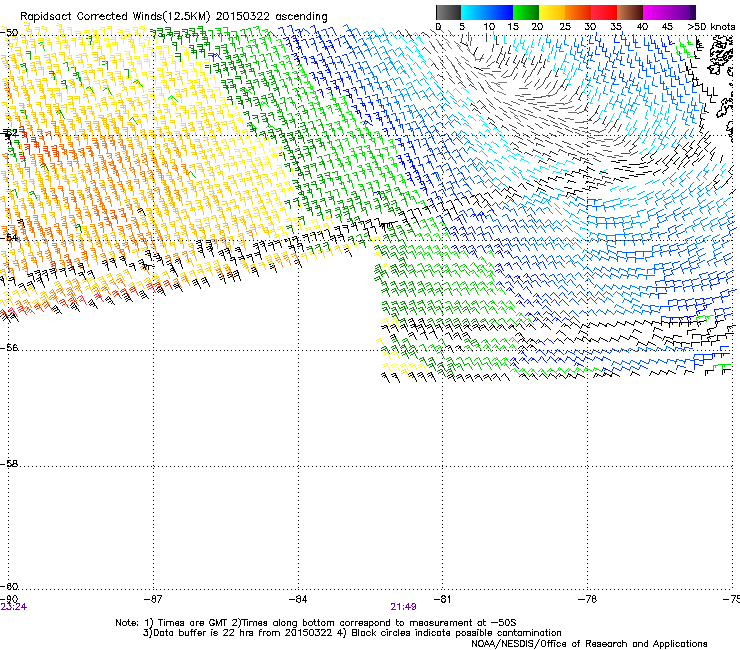Image resolution: width=740 pixels, height=650 pixels.
Task: Click the yellow 20-25 knots legend color
Action: [x=552, y=12]
